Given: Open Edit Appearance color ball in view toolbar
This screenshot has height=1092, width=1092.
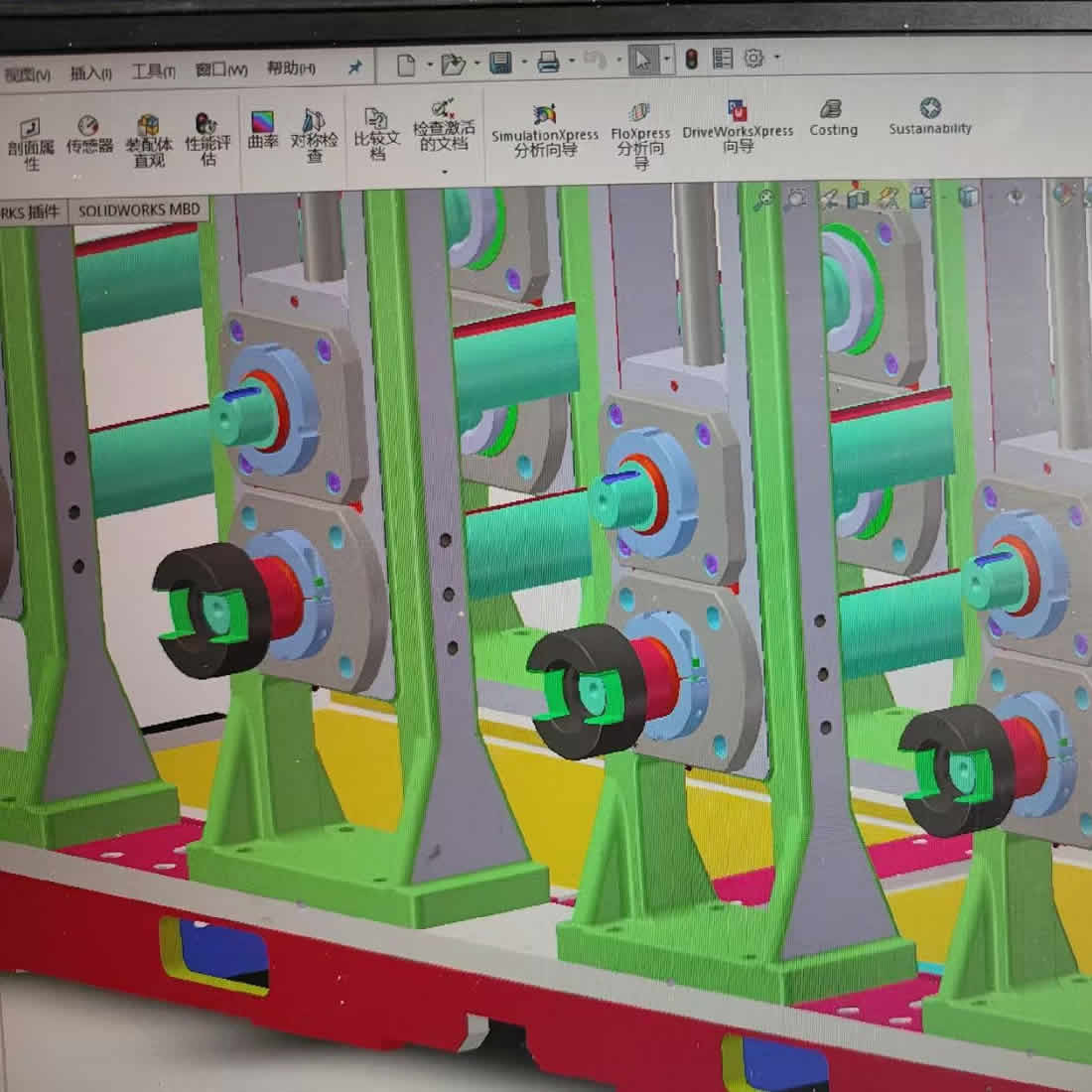Looking at the screenshot, I should [x=1062, y=195].
